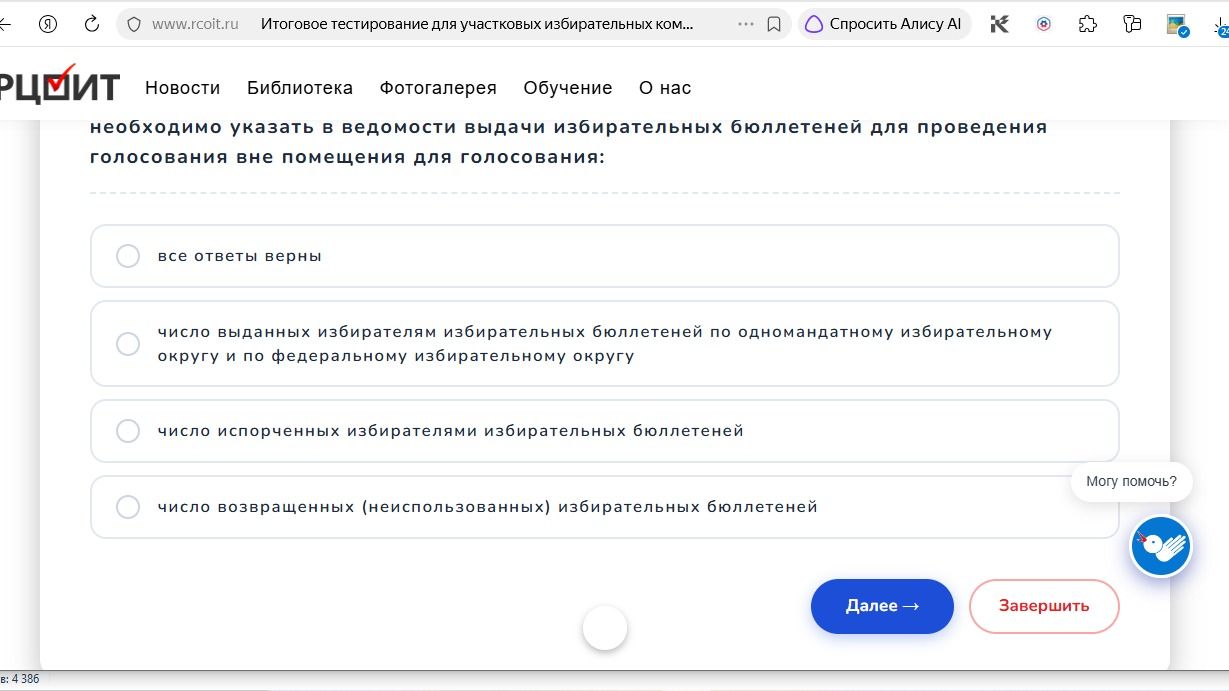The height and width of the screenshot is (691, 1229).
Task: Click the Завершить button
Action: [x=1044, y=606]
